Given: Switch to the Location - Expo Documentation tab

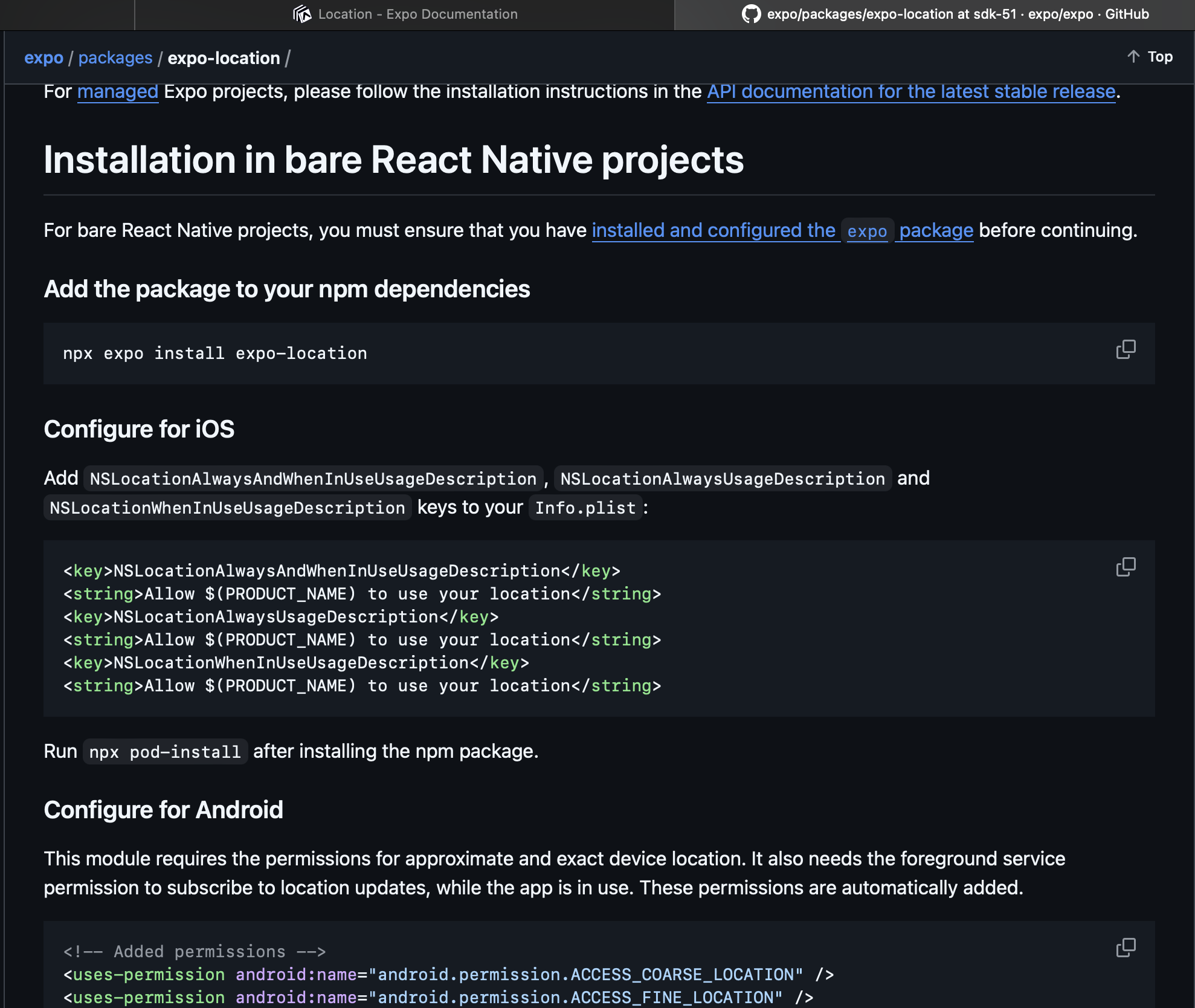Looking at the screenshot, I should pyautogui.click(x=404, y=15).
